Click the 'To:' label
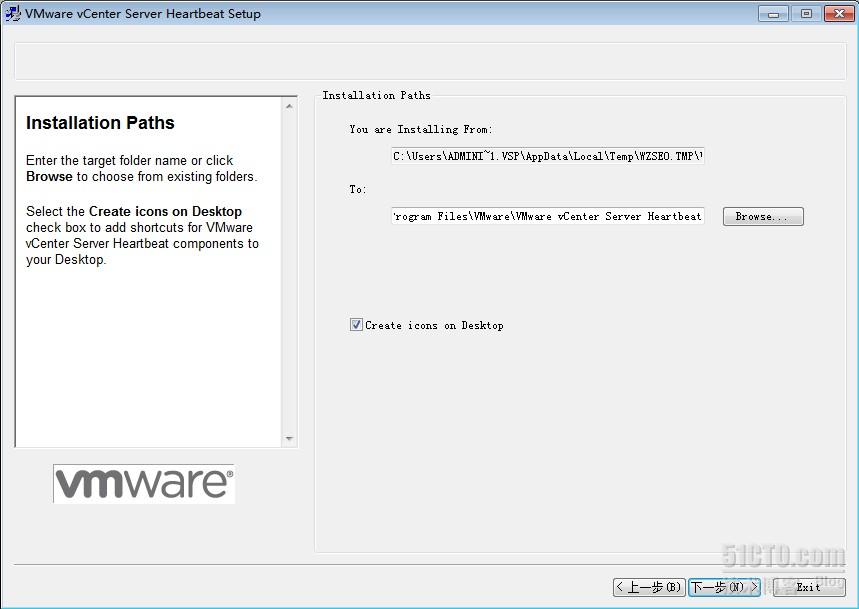Image resolution: width=859 pixels, height=609 pixels. pos(358,189)
